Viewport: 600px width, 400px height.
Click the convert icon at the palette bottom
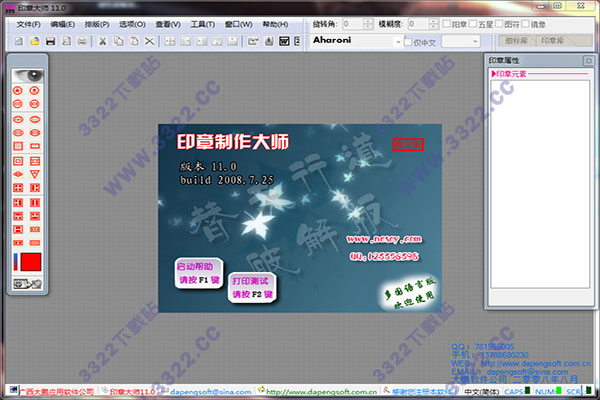28,284
